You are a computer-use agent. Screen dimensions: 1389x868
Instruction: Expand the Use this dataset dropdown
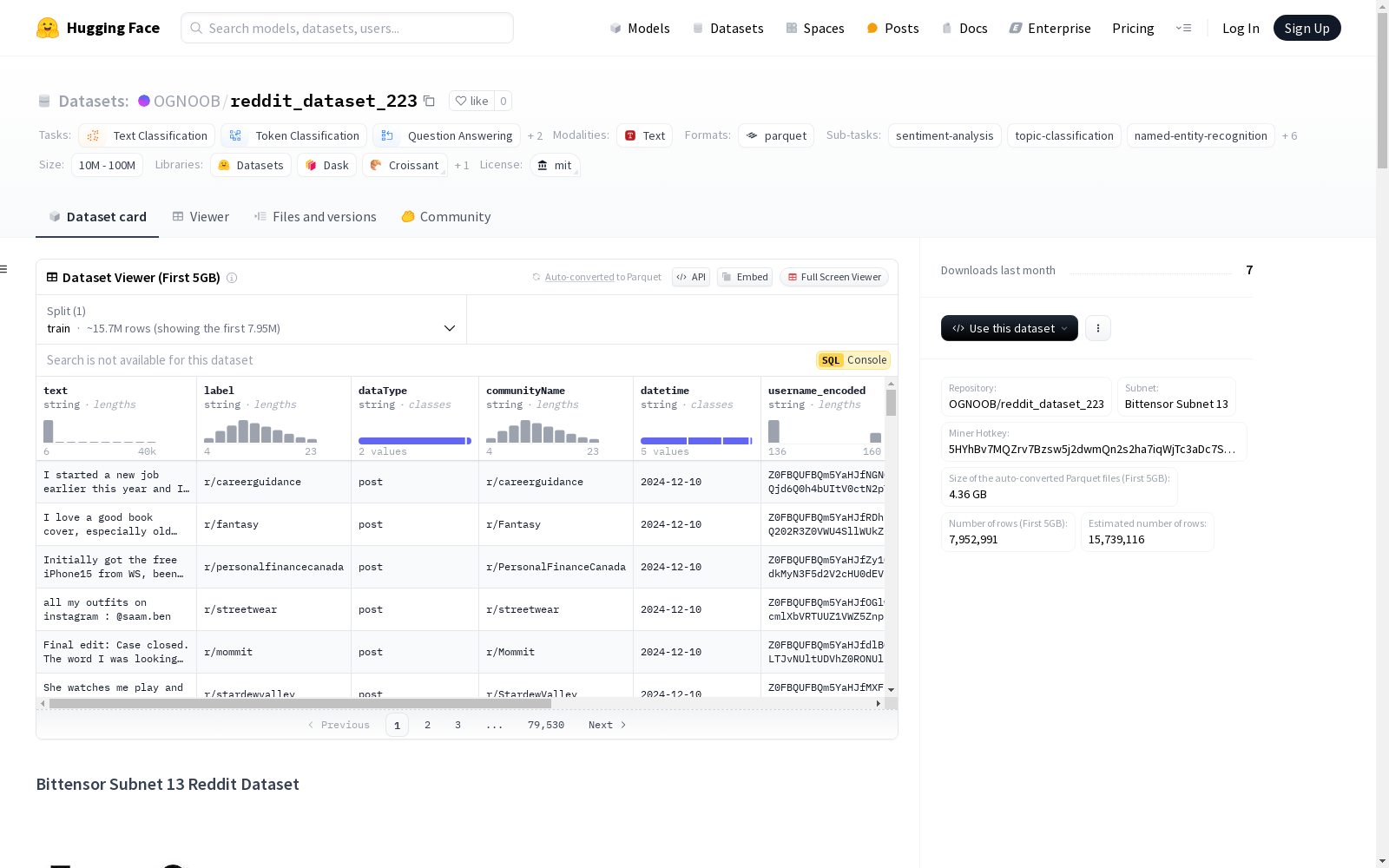(1010, 328)
